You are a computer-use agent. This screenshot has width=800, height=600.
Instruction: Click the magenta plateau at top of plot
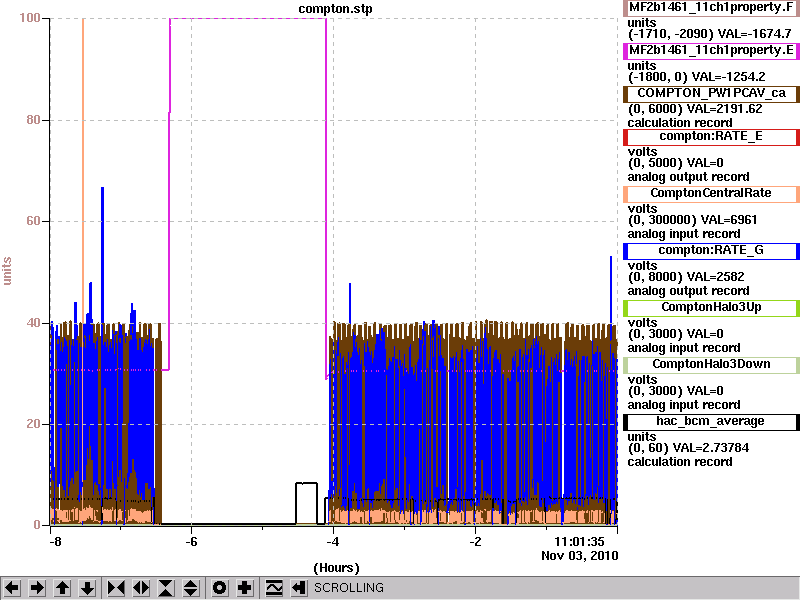(248, 19)
